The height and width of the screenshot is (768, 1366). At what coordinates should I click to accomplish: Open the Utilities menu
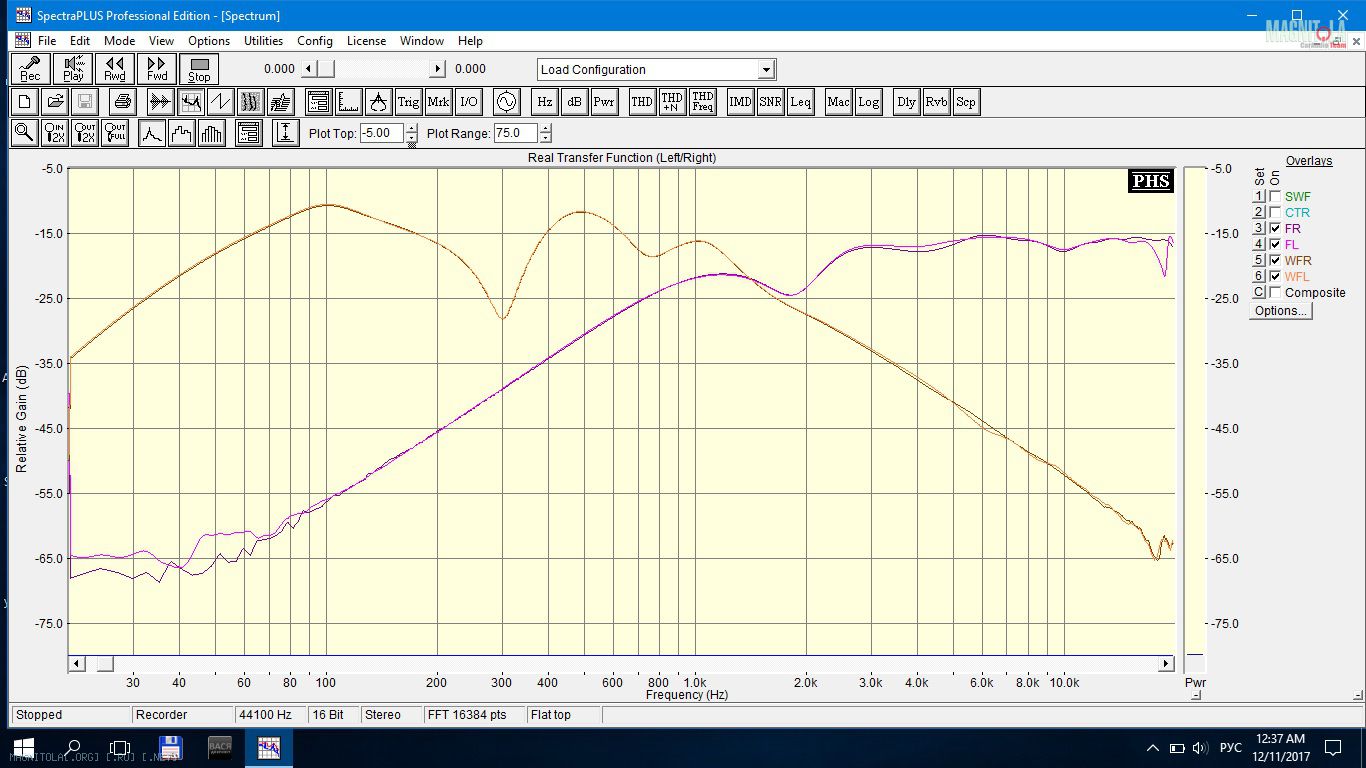point(263,41)
